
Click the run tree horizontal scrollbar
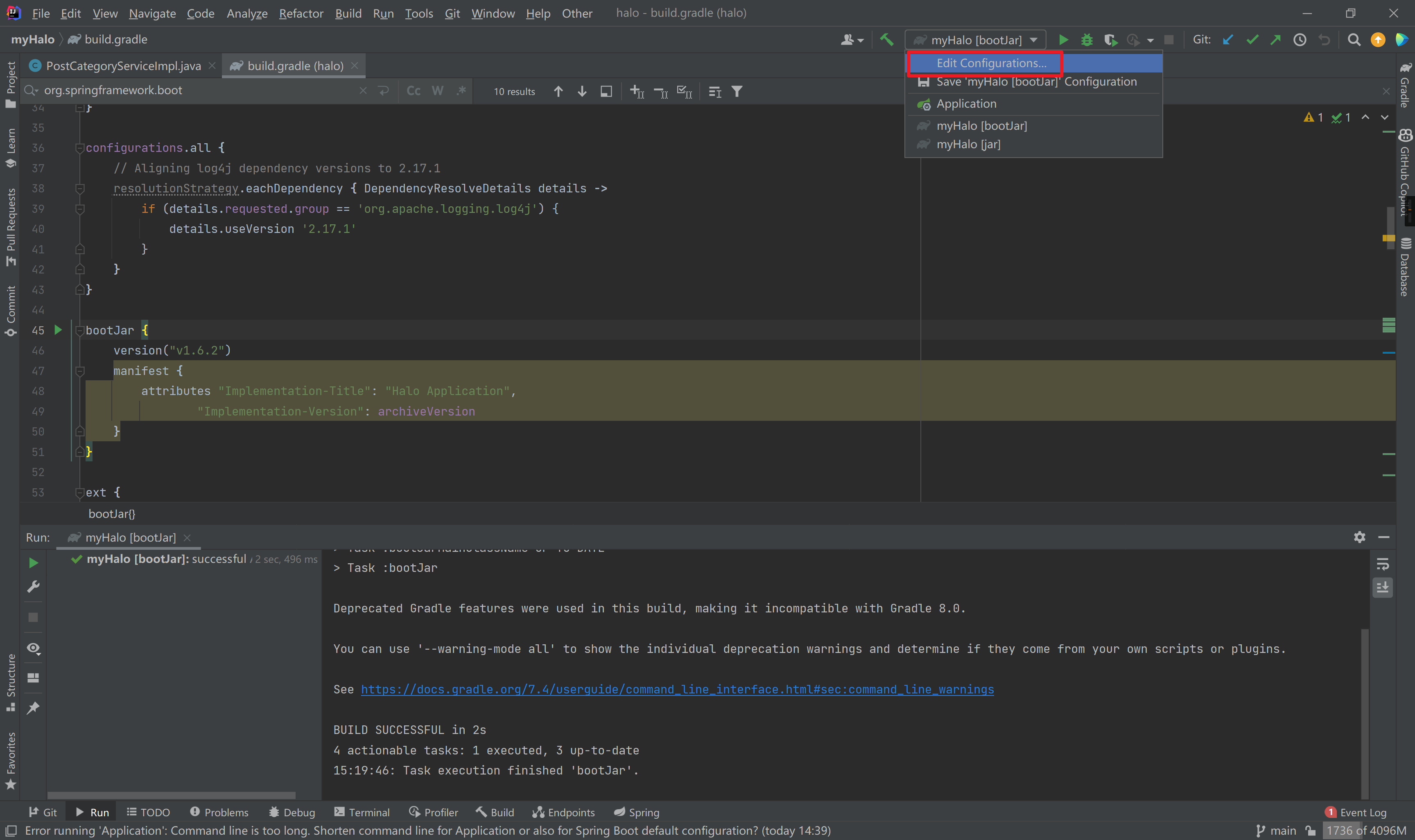coord(172,795)
